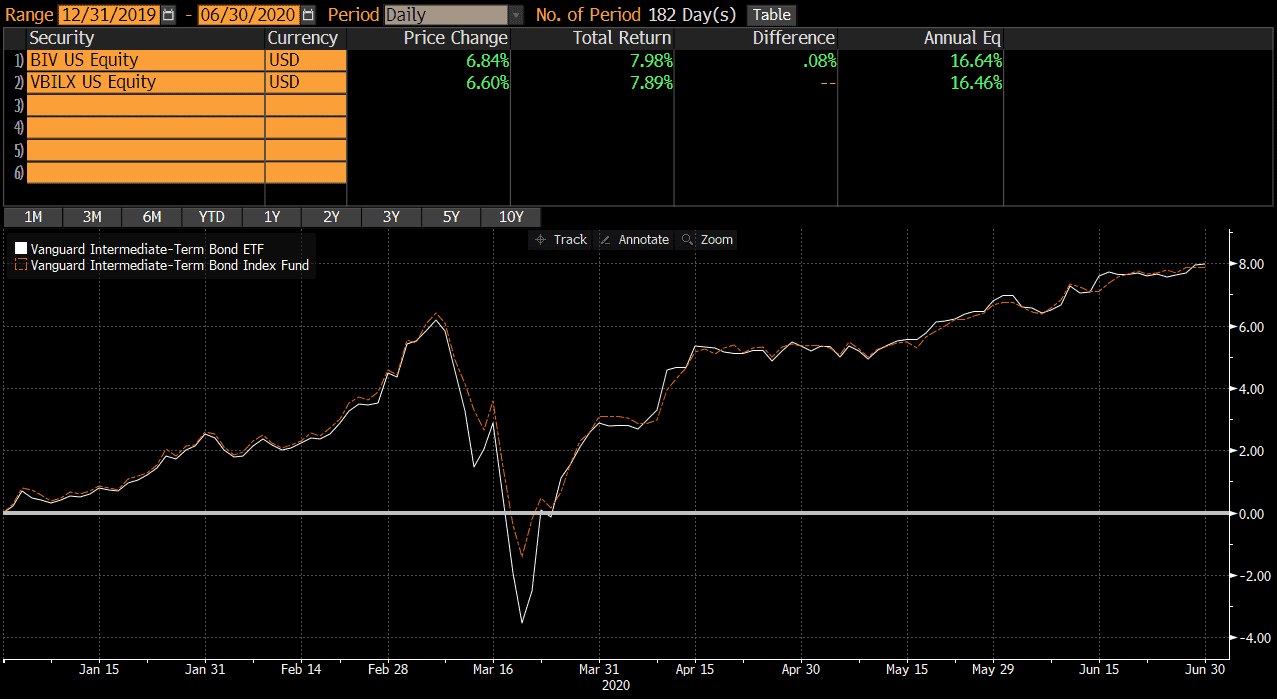Open the start date calendar icon
Image resolution: width=1277 pixels, height=699 pixels.
[167, 14]
